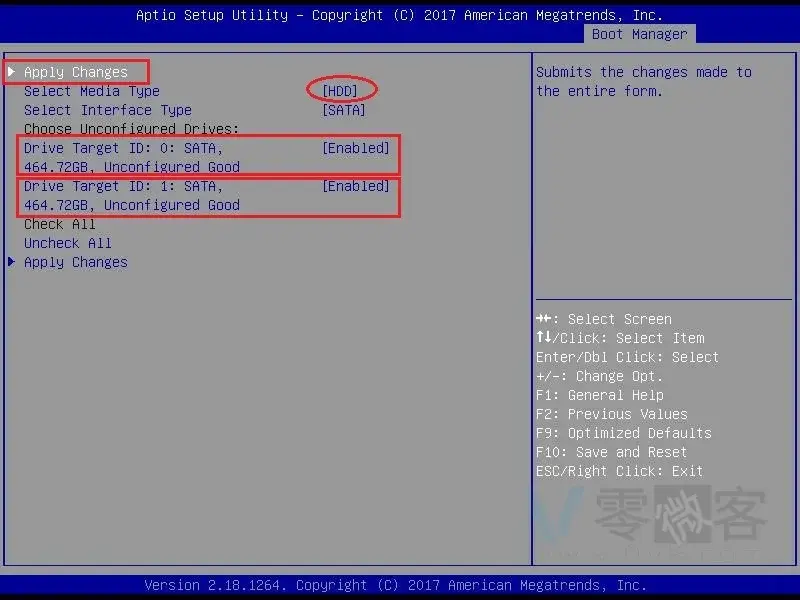Click the up-down arrows Select Item hint
This screenshot has height=600, width=800.
pos(543,338)
